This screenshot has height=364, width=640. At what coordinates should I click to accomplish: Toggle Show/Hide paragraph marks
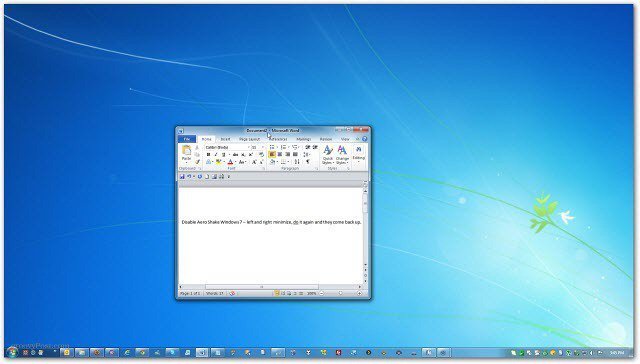tap(308, 162)
